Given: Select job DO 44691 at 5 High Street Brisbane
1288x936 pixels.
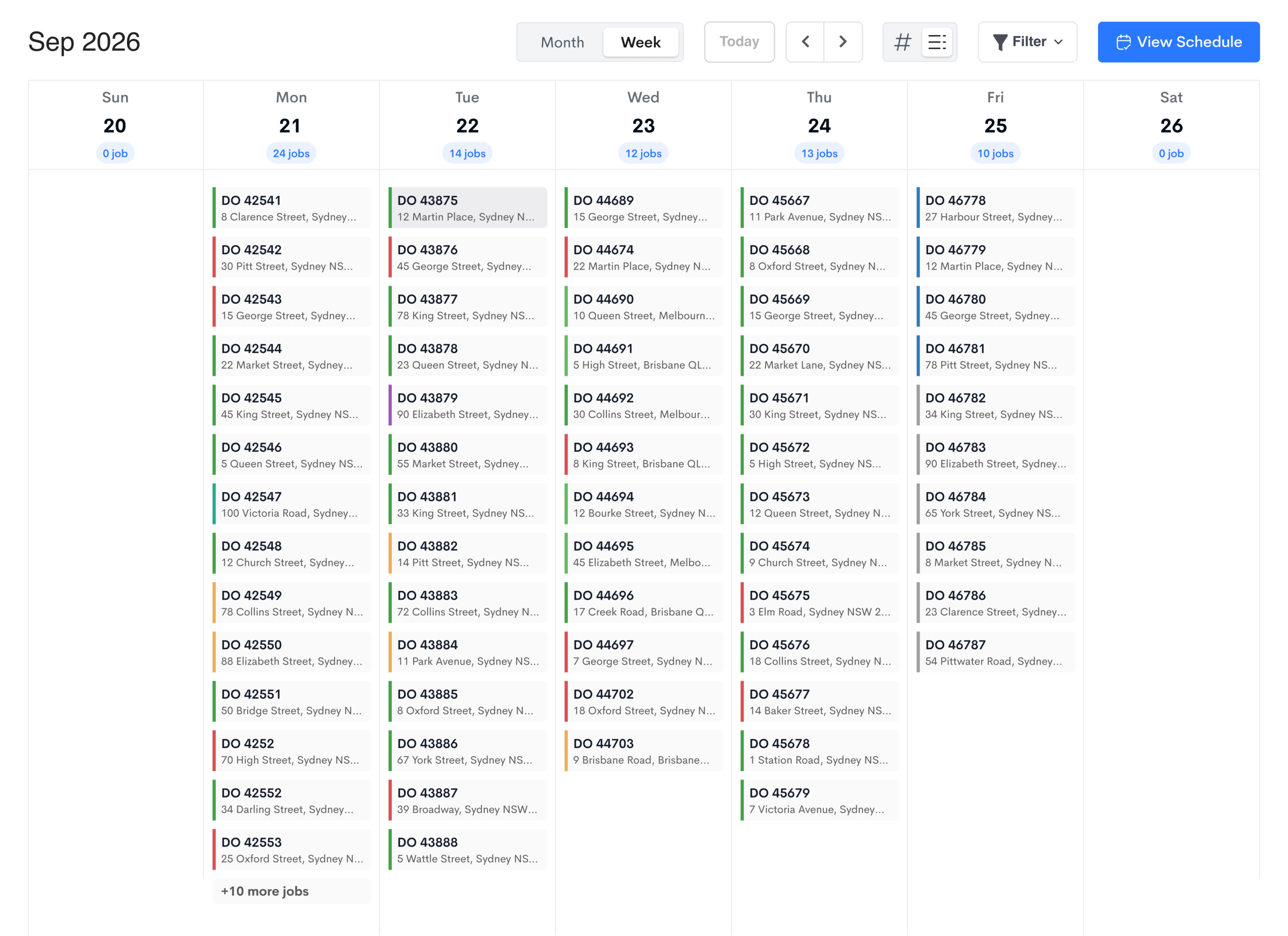Looking at the screenshot, I should (643, 356).
